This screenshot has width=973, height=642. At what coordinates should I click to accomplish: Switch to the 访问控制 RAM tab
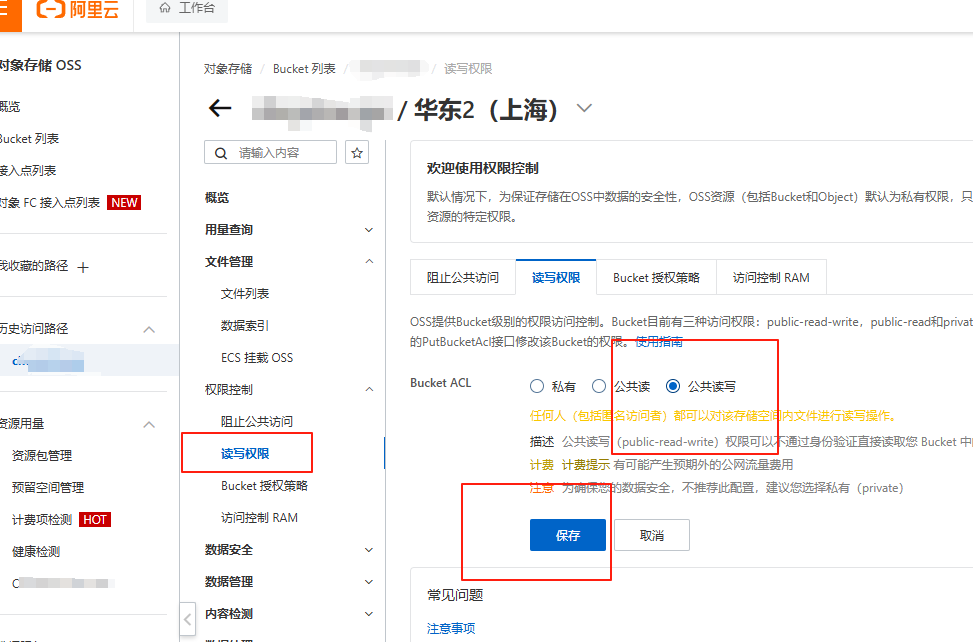(771, 277)
